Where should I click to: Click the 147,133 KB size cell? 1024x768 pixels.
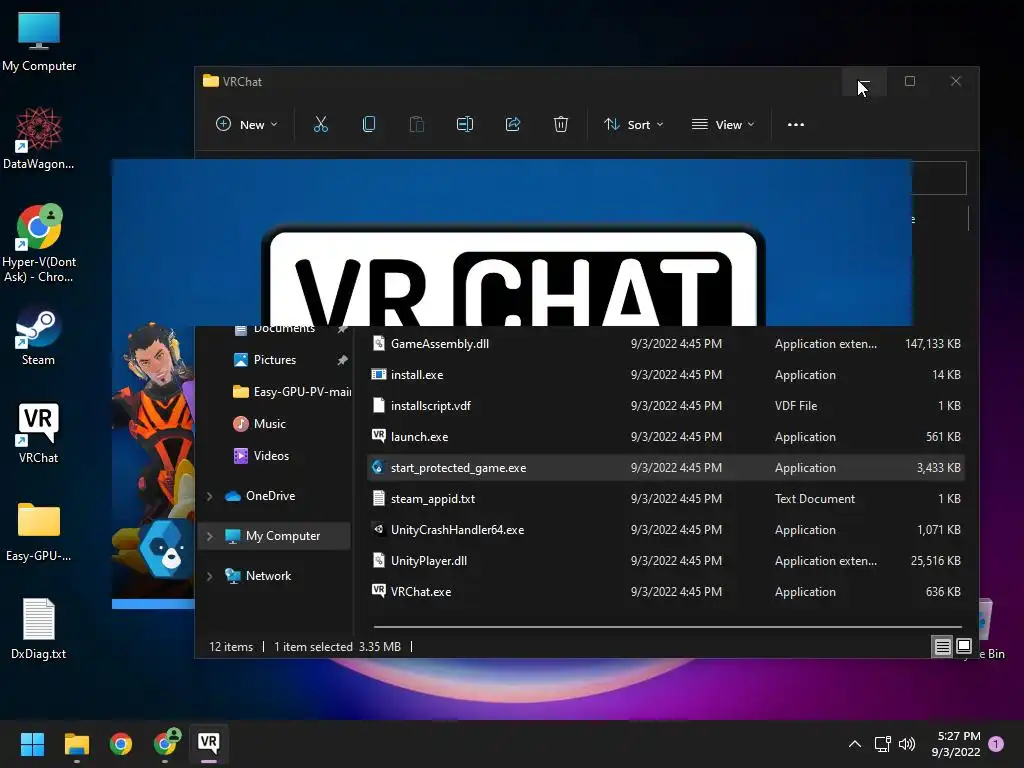click(933, 344)
